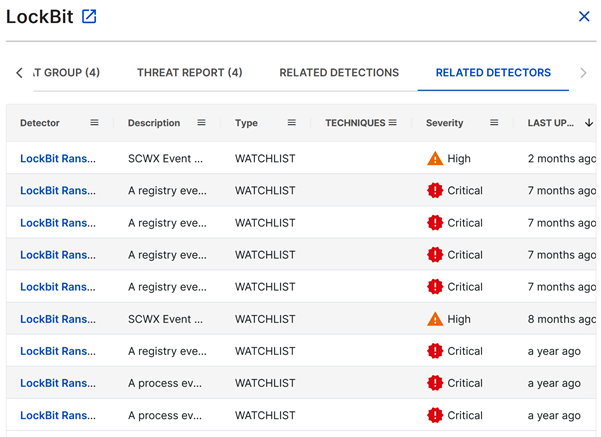
Task: Open Severity column menu icon
Action: [x=494, y=123]
